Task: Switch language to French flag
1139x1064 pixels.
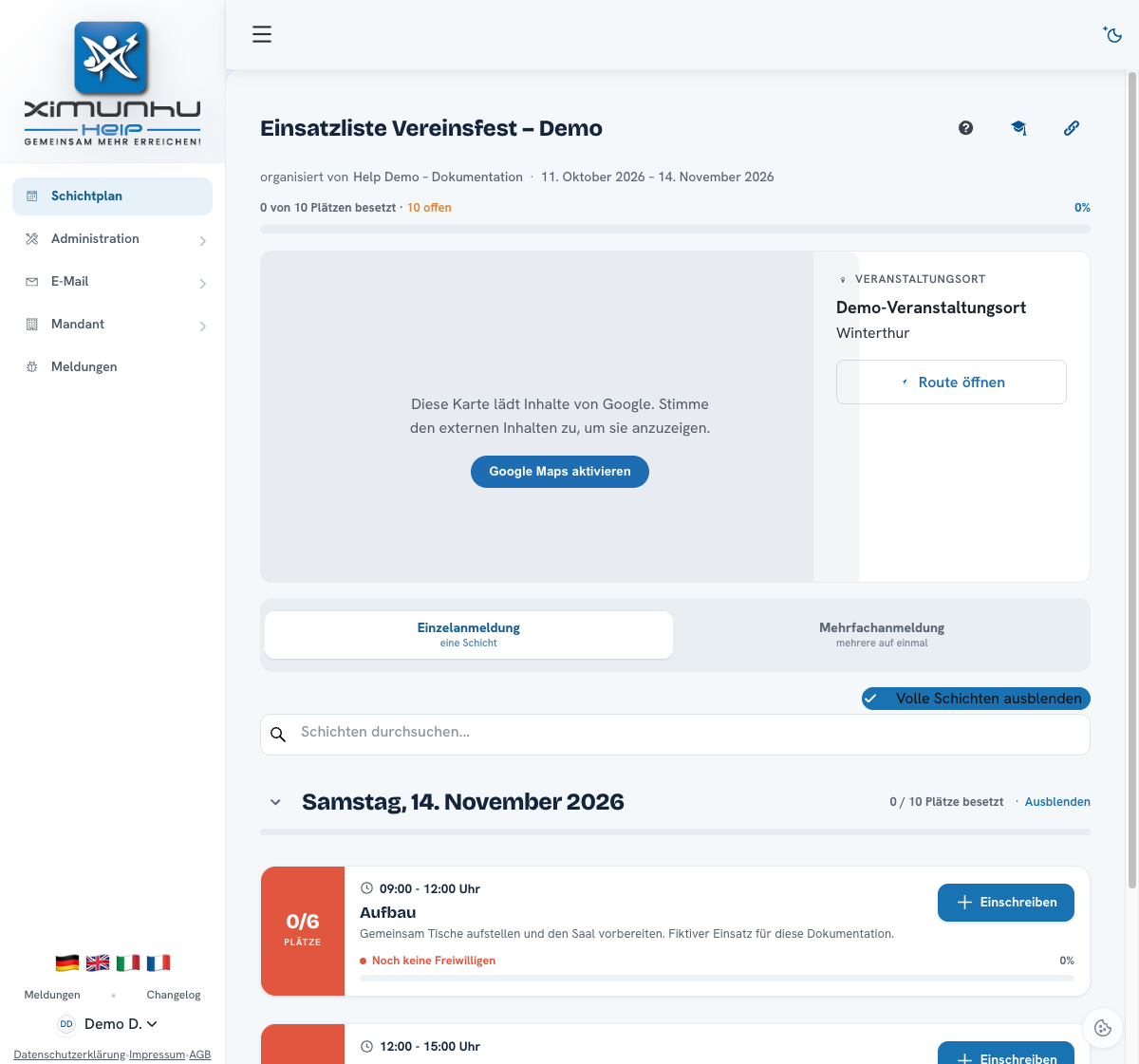Action: click(x=159, y=962)
